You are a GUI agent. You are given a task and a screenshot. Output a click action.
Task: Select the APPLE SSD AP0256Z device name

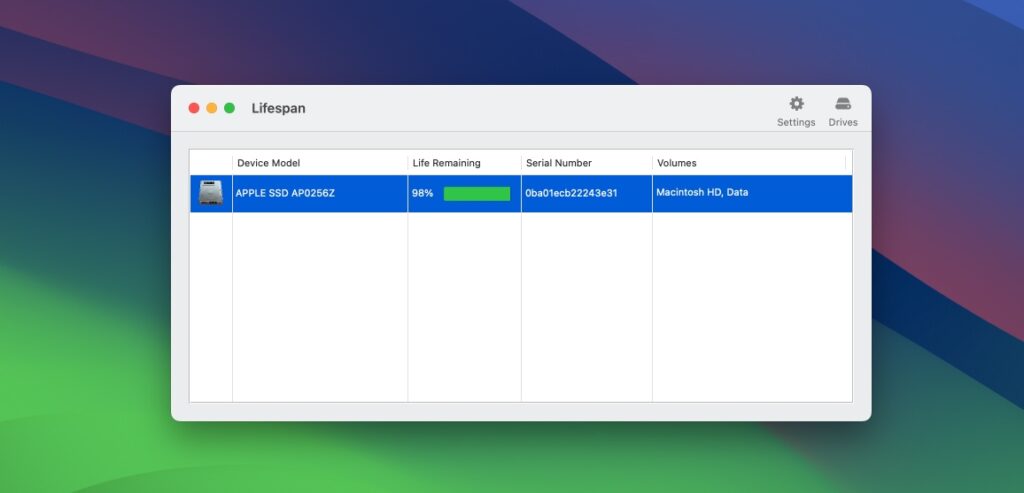pyautogui.click(x=285, y=193)
